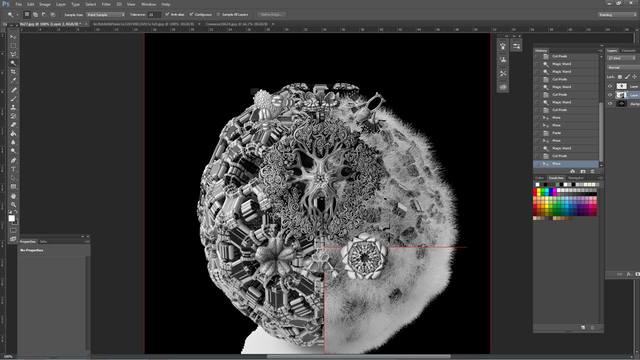The image size is (640, 360).
Task: Open the History panel options menu
Action: 600,51
